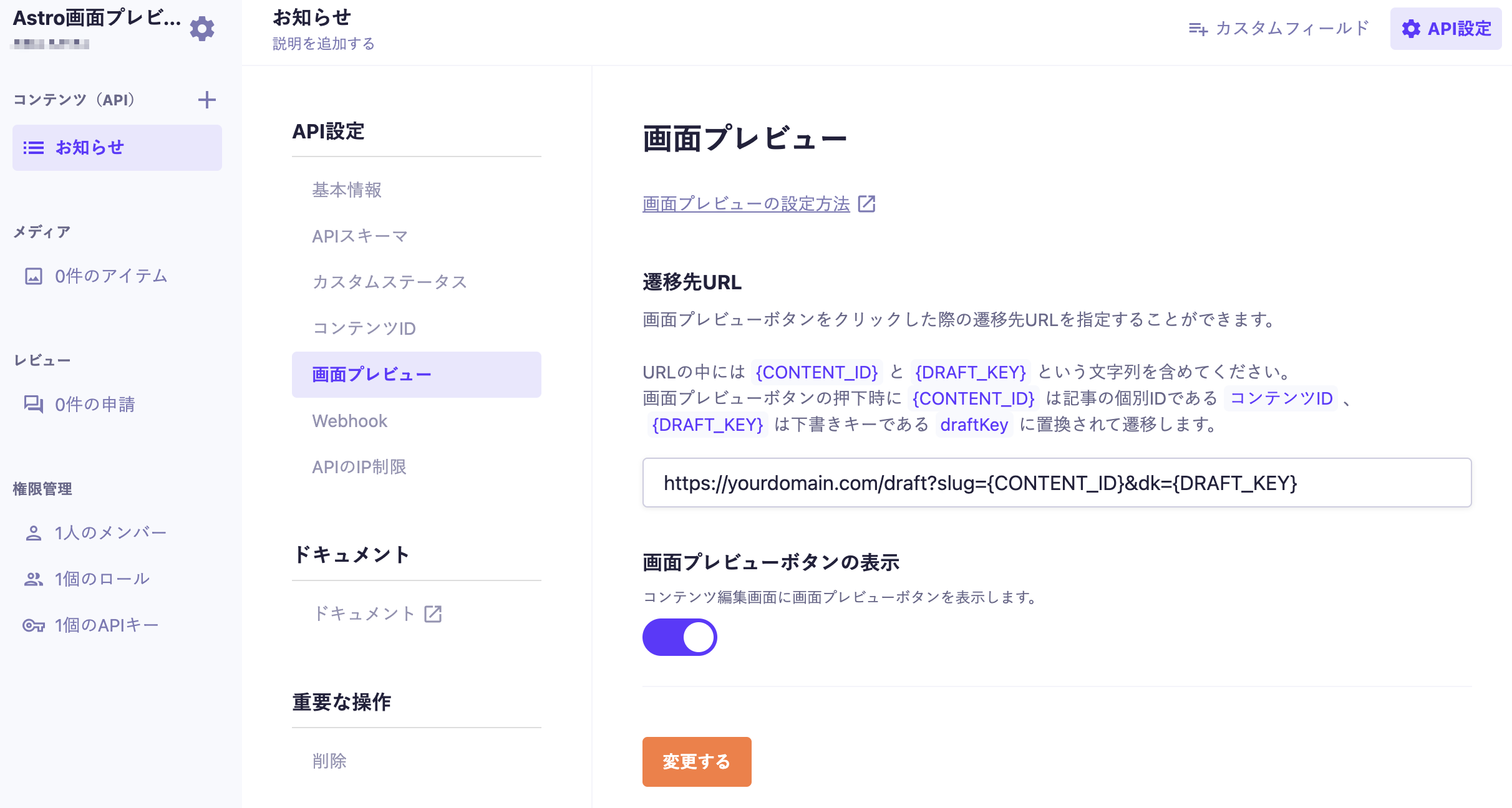Click the roles group icon

[34, 579]
